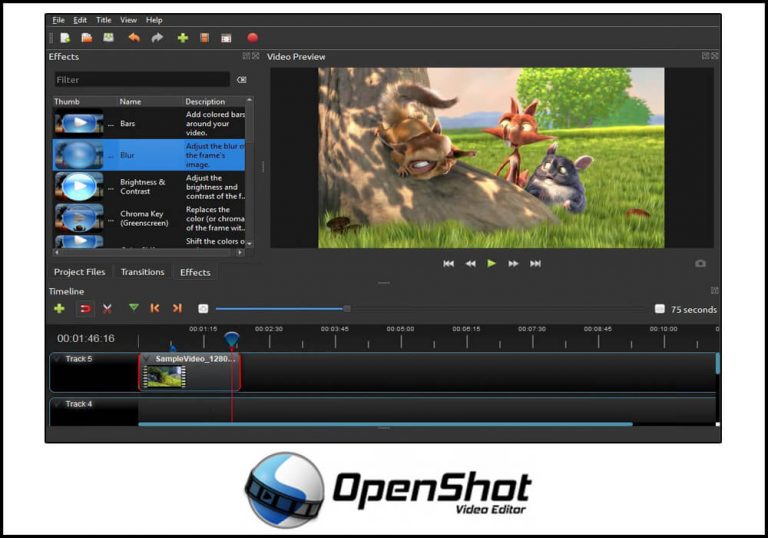The height and width of the screenshot is (538, 768).
Task: Click zoom-out icon left of zoom slider
Action: point(203,309)
